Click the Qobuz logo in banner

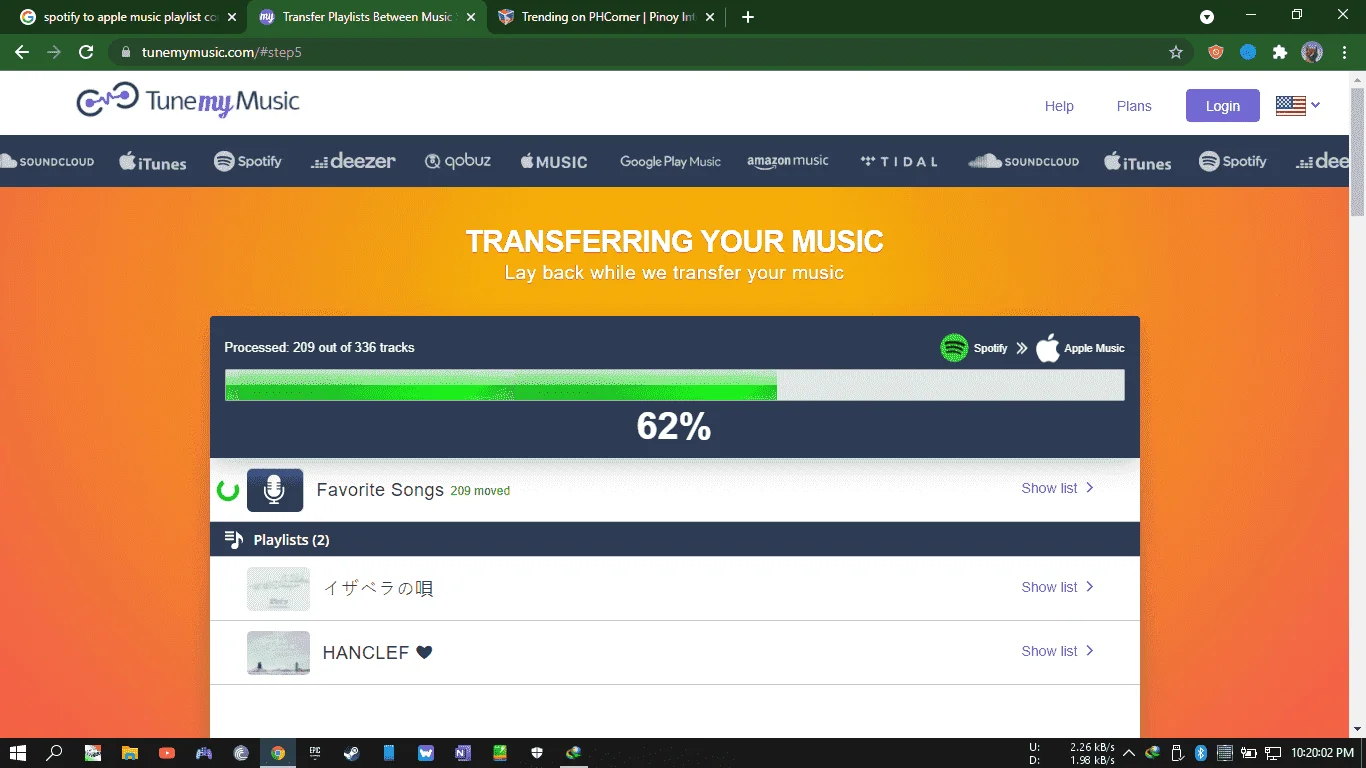tap(458, 161)
